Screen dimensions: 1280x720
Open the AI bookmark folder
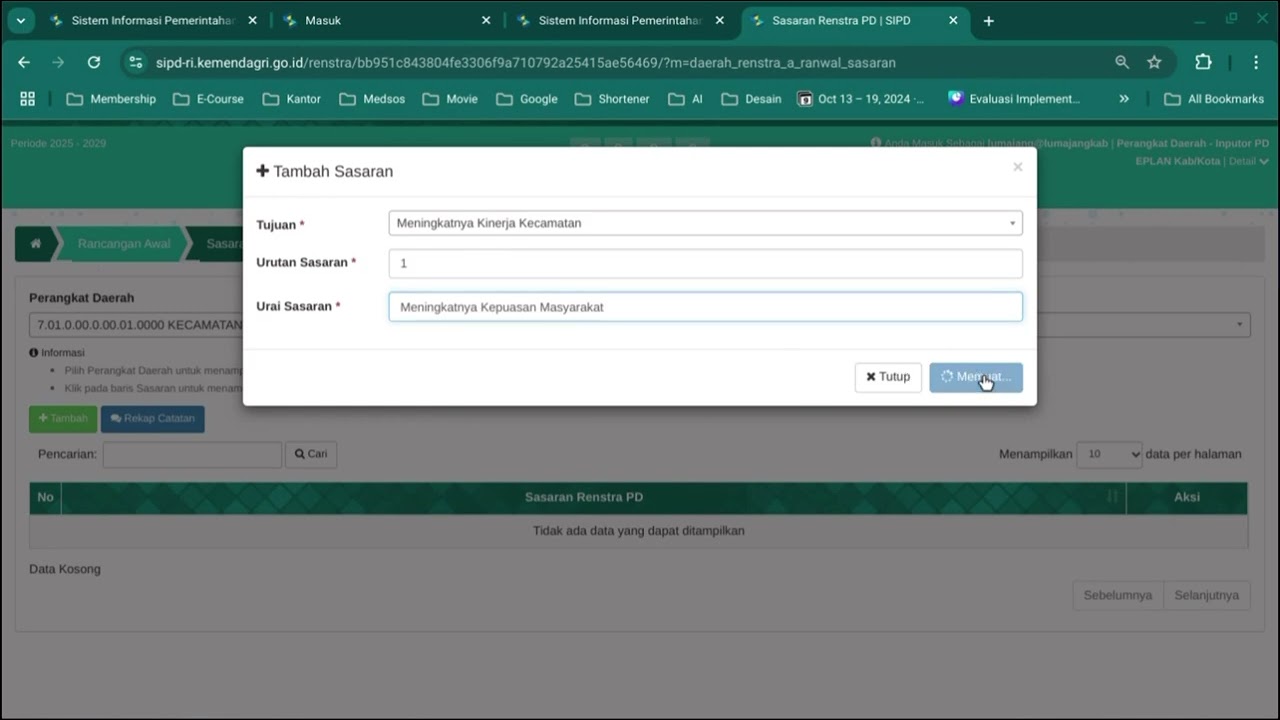point(685,99)
